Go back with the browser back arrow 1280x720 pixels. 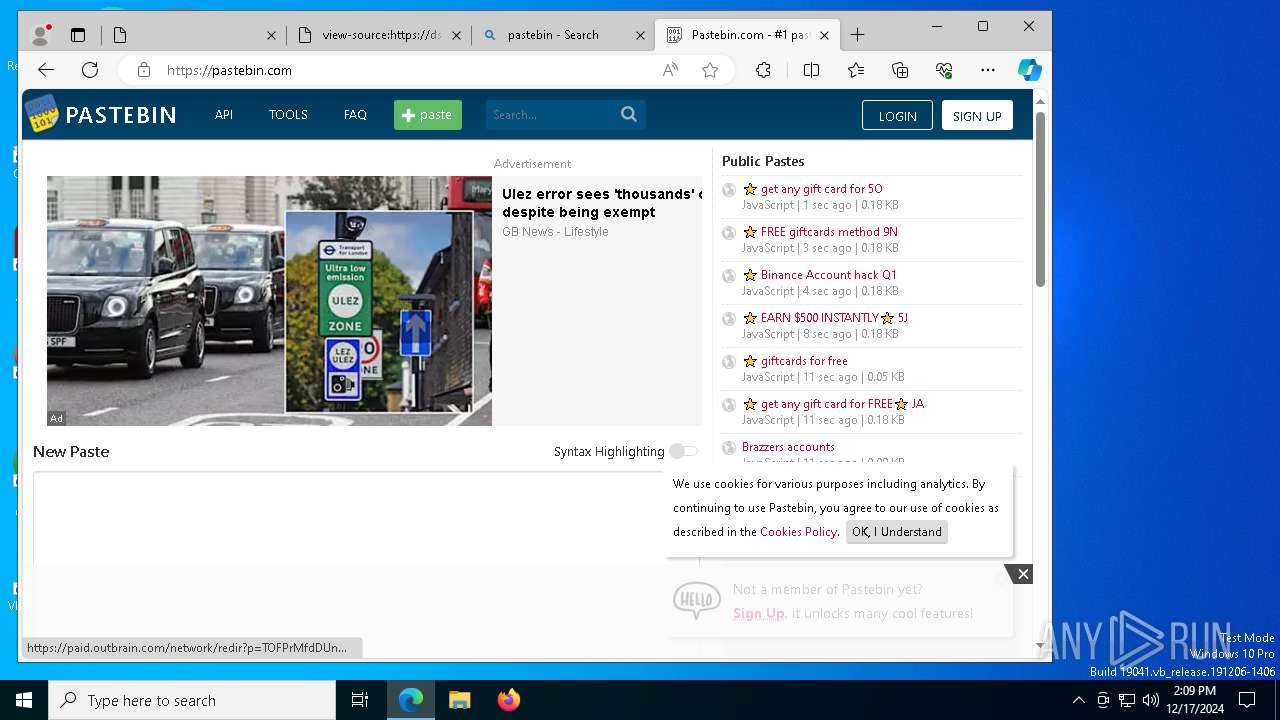click(x=46, y=70)
